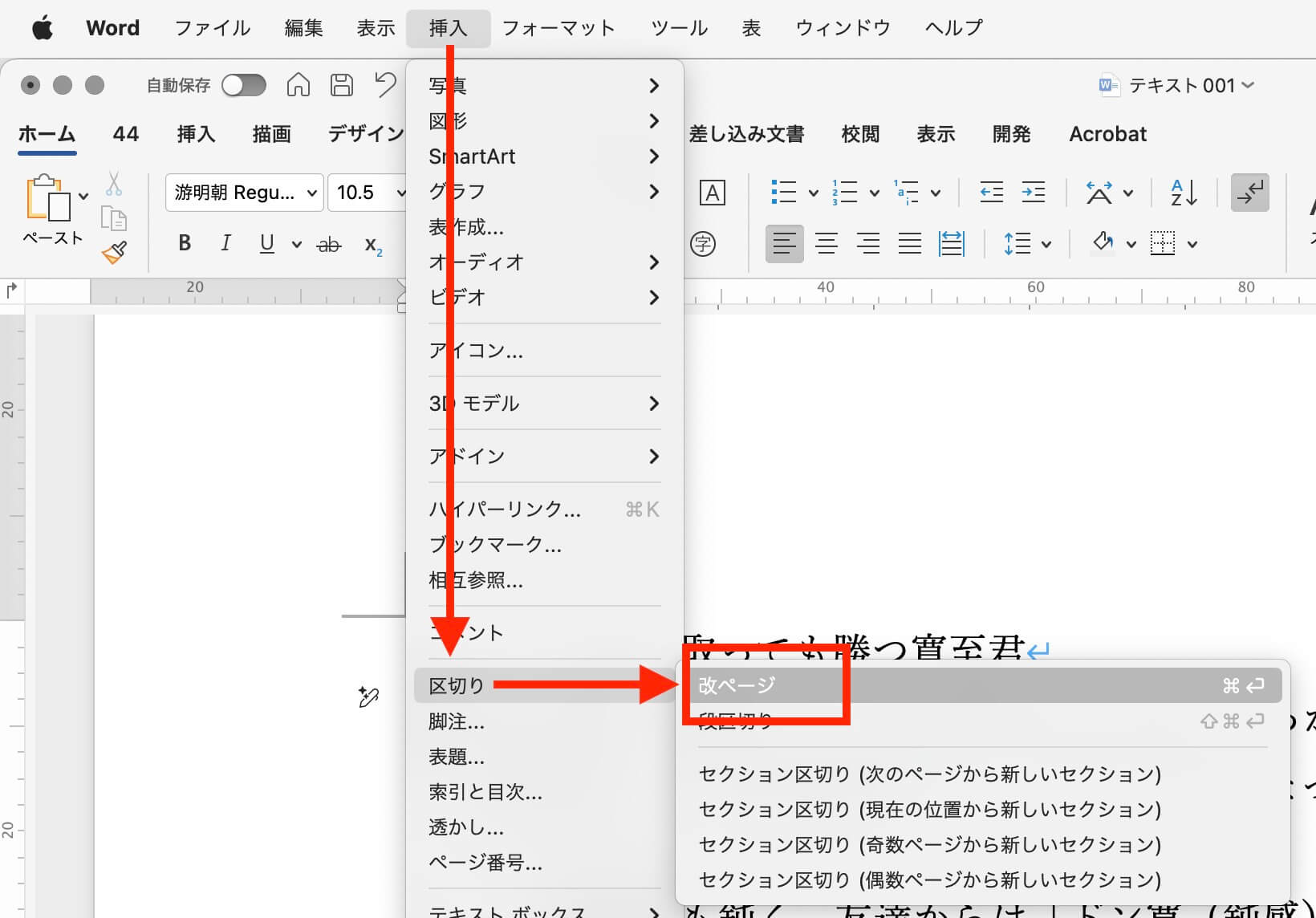The width and height of the screenshot is (1316, 918).
Task: Expand the line spacing dropdown arrow
Action: (1046, 244)
